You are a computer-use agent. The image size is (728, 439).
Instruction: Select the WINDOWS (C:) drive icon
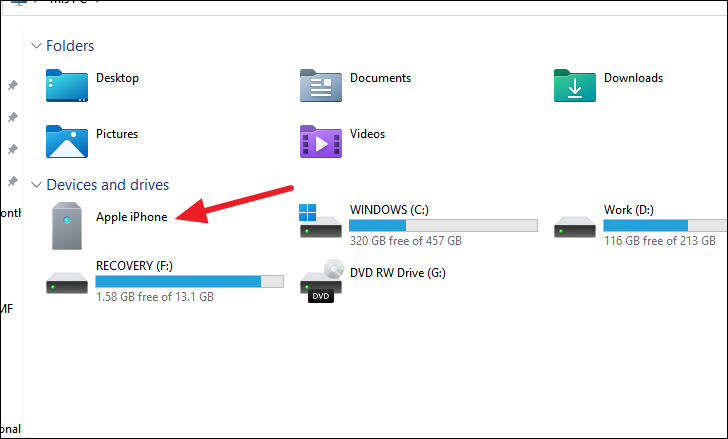320,221
